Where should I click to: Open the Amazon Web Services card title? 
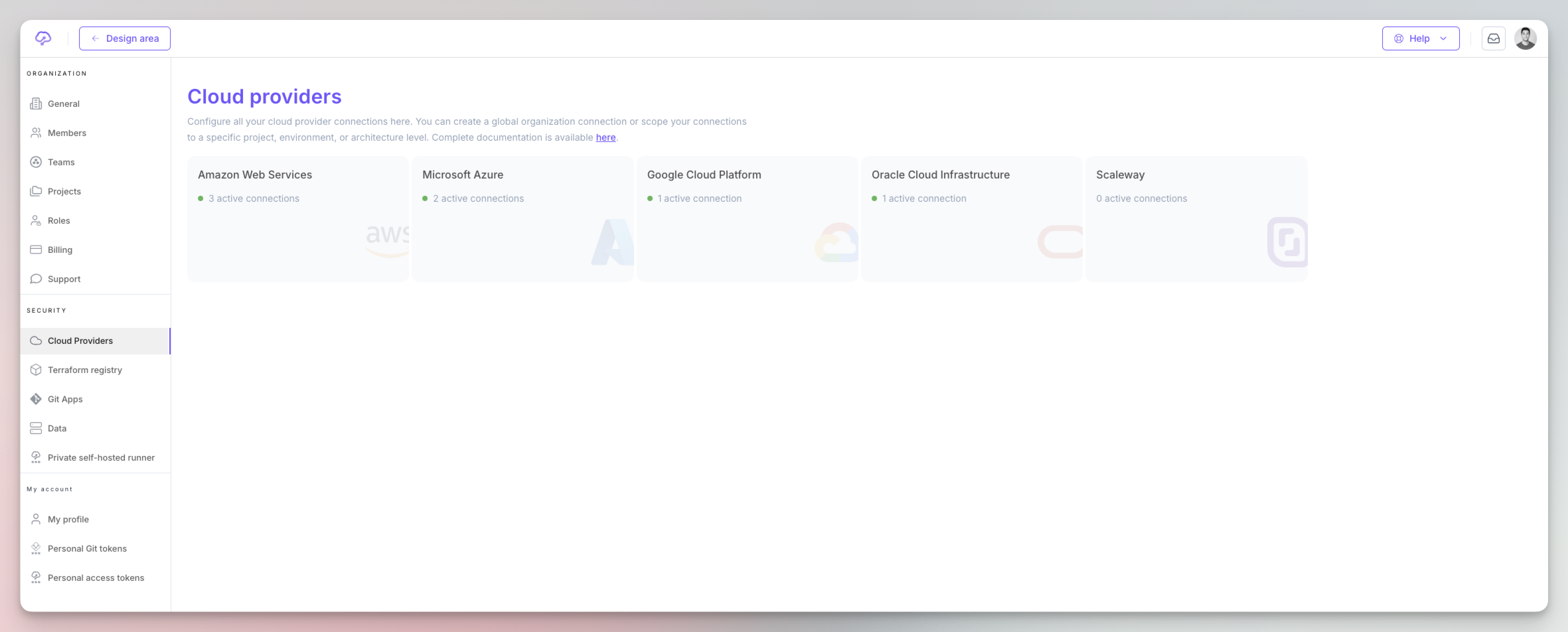point(255,175)
